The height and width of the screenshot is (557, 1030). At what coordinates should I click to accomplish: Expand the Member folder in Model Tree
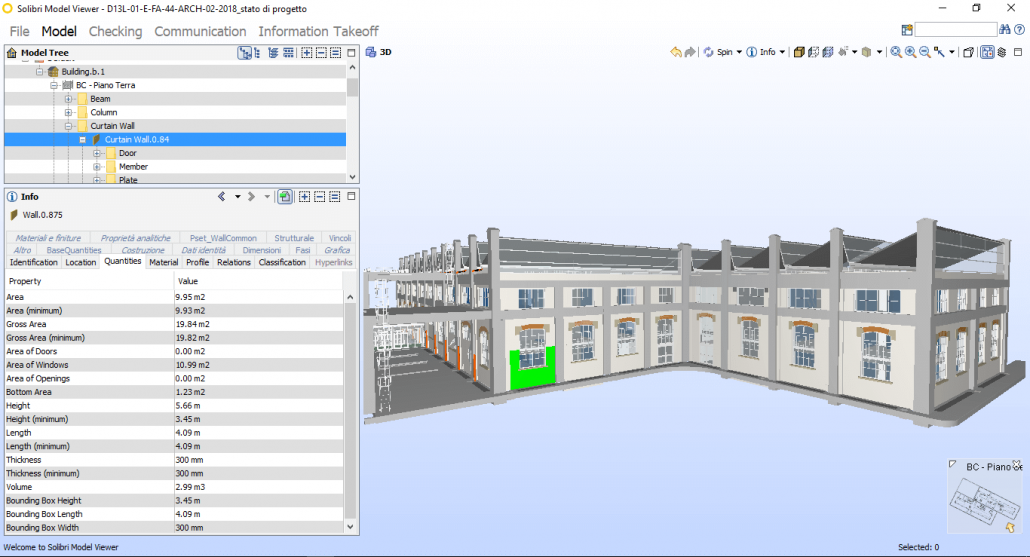tap(97, 167)
